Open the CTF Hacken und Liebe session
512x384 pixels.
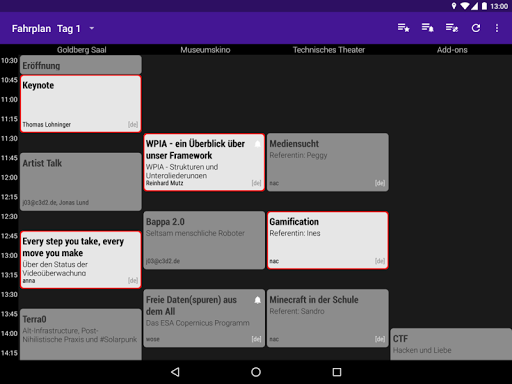(451, 344)
